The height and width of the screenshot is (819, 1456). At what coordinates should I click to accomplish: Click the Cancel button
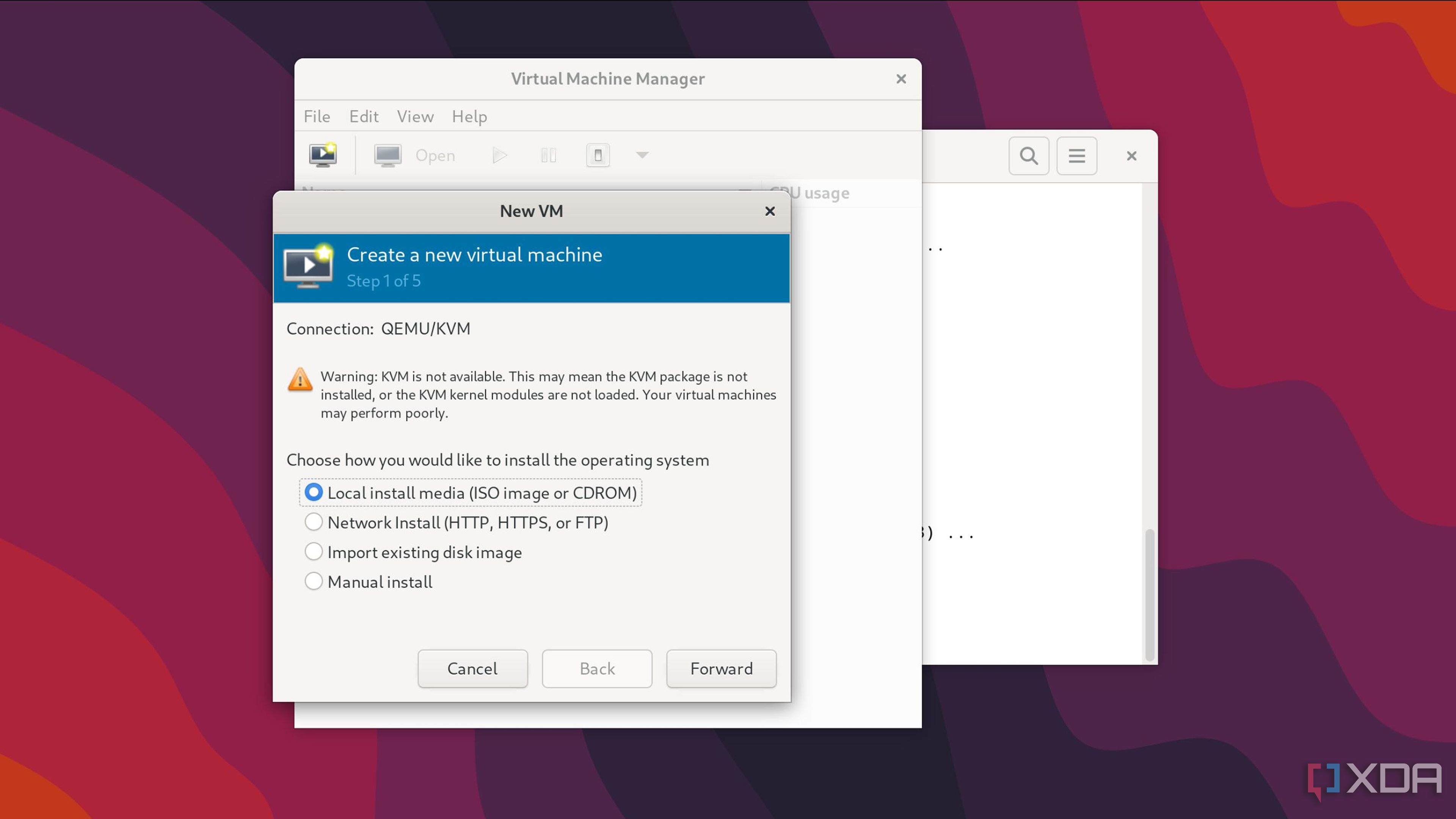(x=472, y=668)
